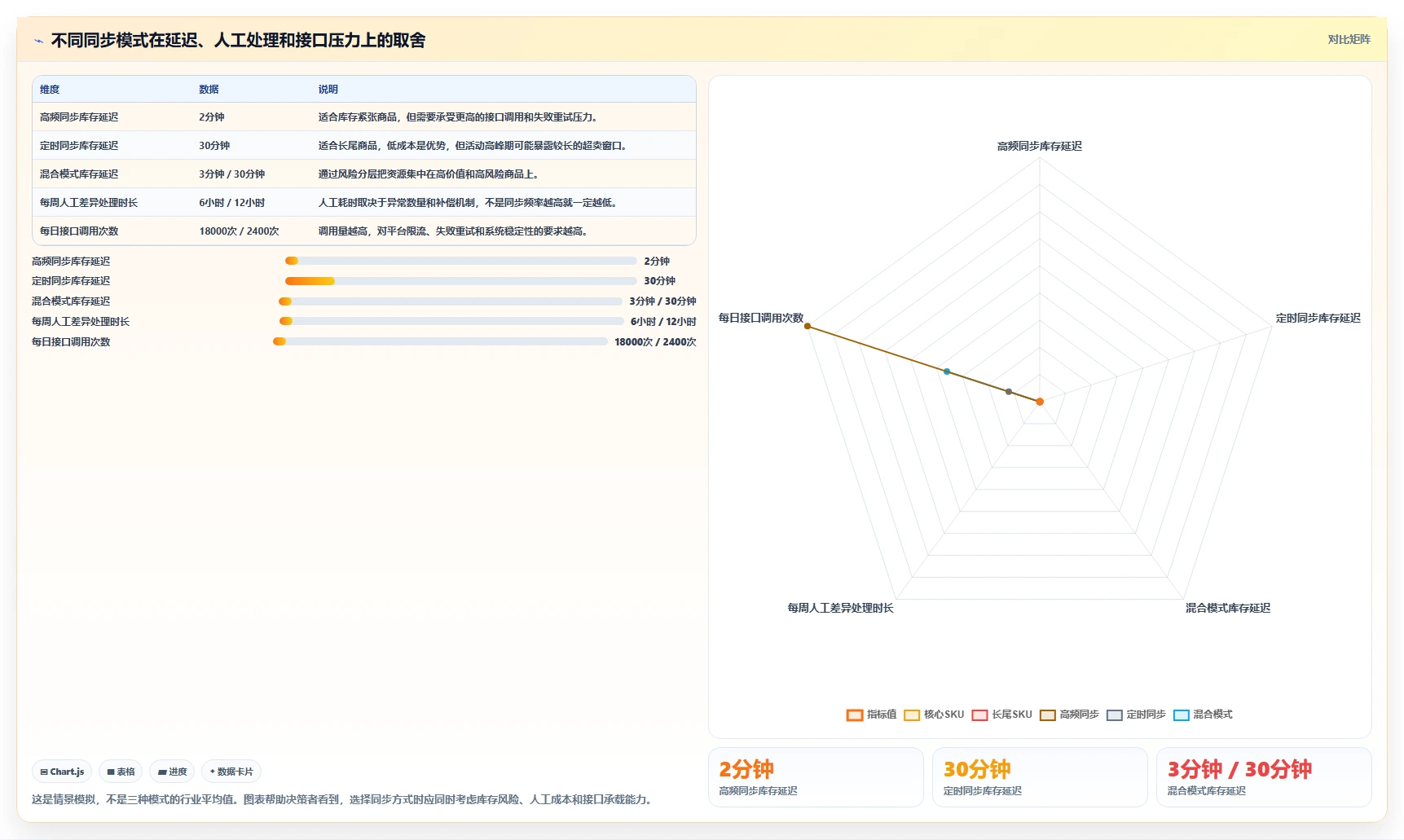Click the progress bar for 每日接口调用次数
The image size is (1404, 840).
pyautogui.click(x=440, y=341)
